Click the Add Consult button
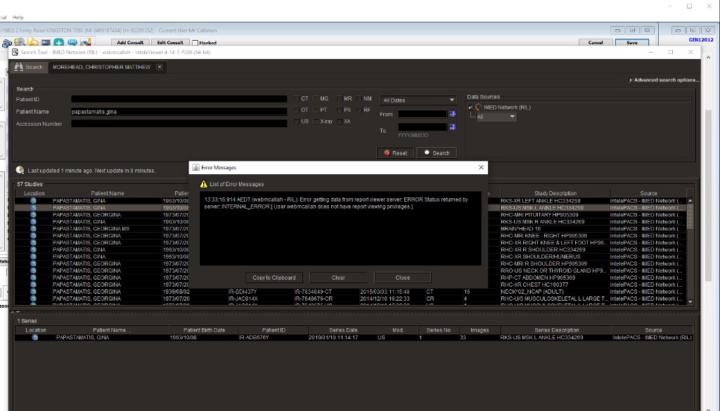 tap(130, 43)
